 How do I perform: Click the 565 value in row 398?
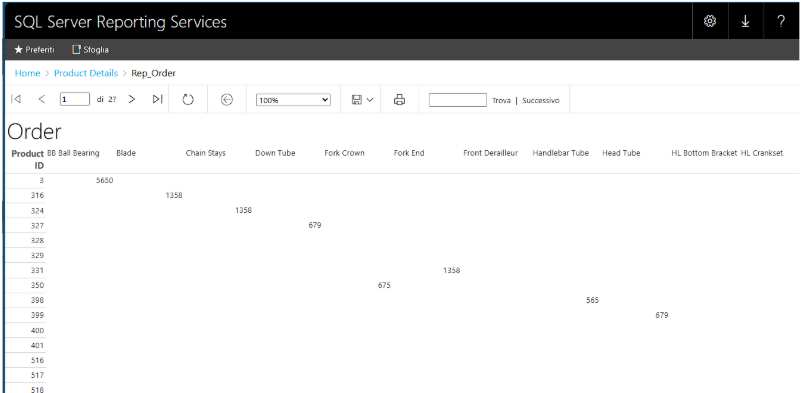click(592, 300)
